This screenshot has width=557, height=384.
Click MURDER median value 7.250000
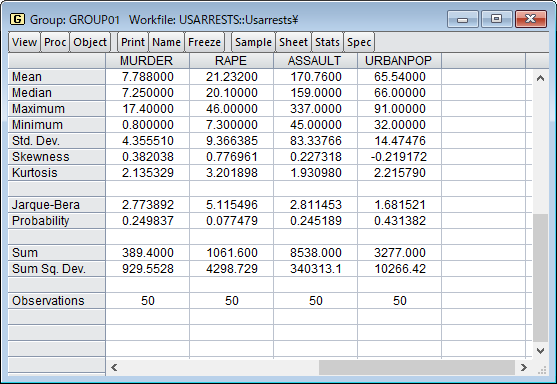(148, 93)
